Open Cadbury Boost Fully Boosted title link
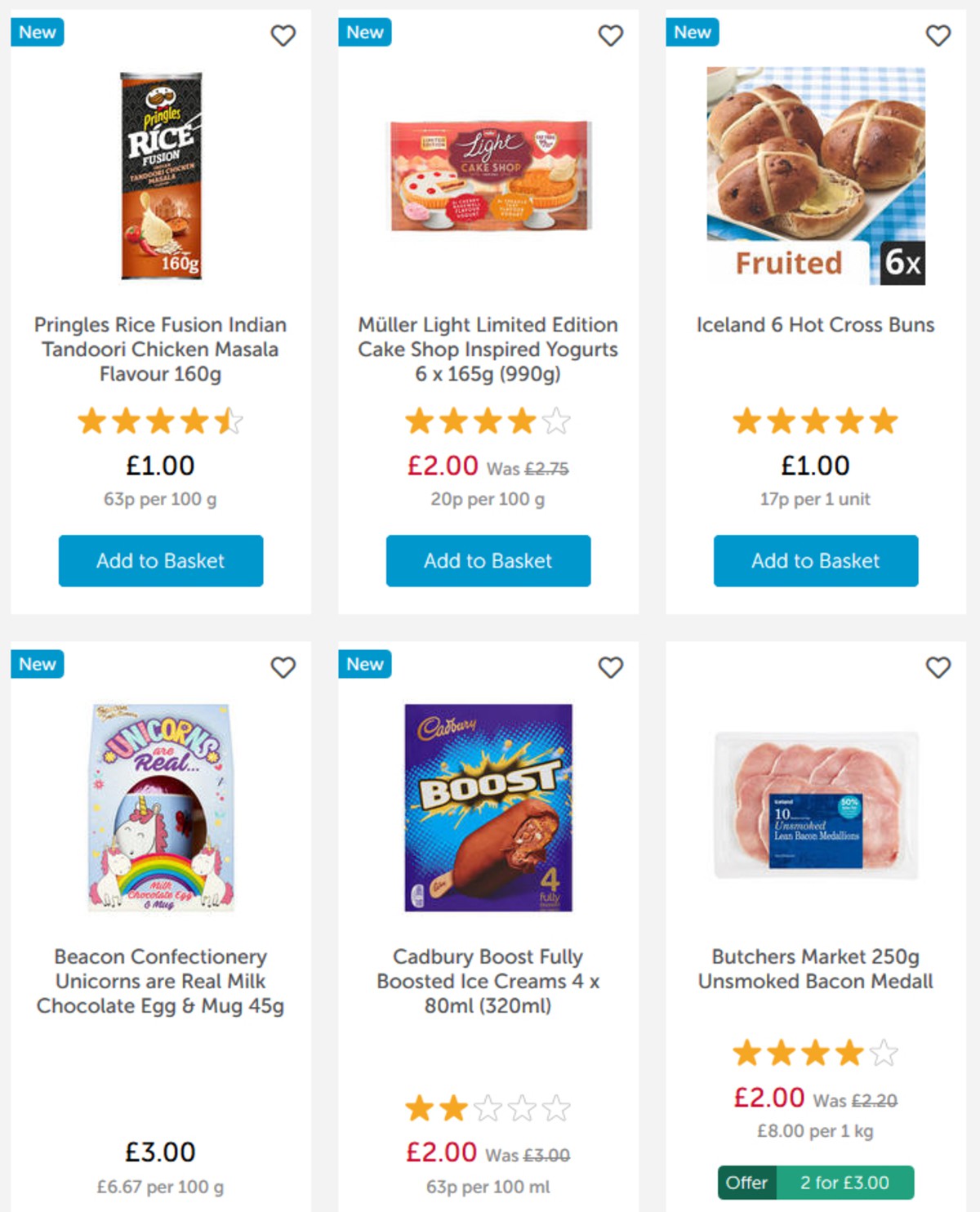The height and width of the screenshot is (1212, 980). [x=488, y=981]
